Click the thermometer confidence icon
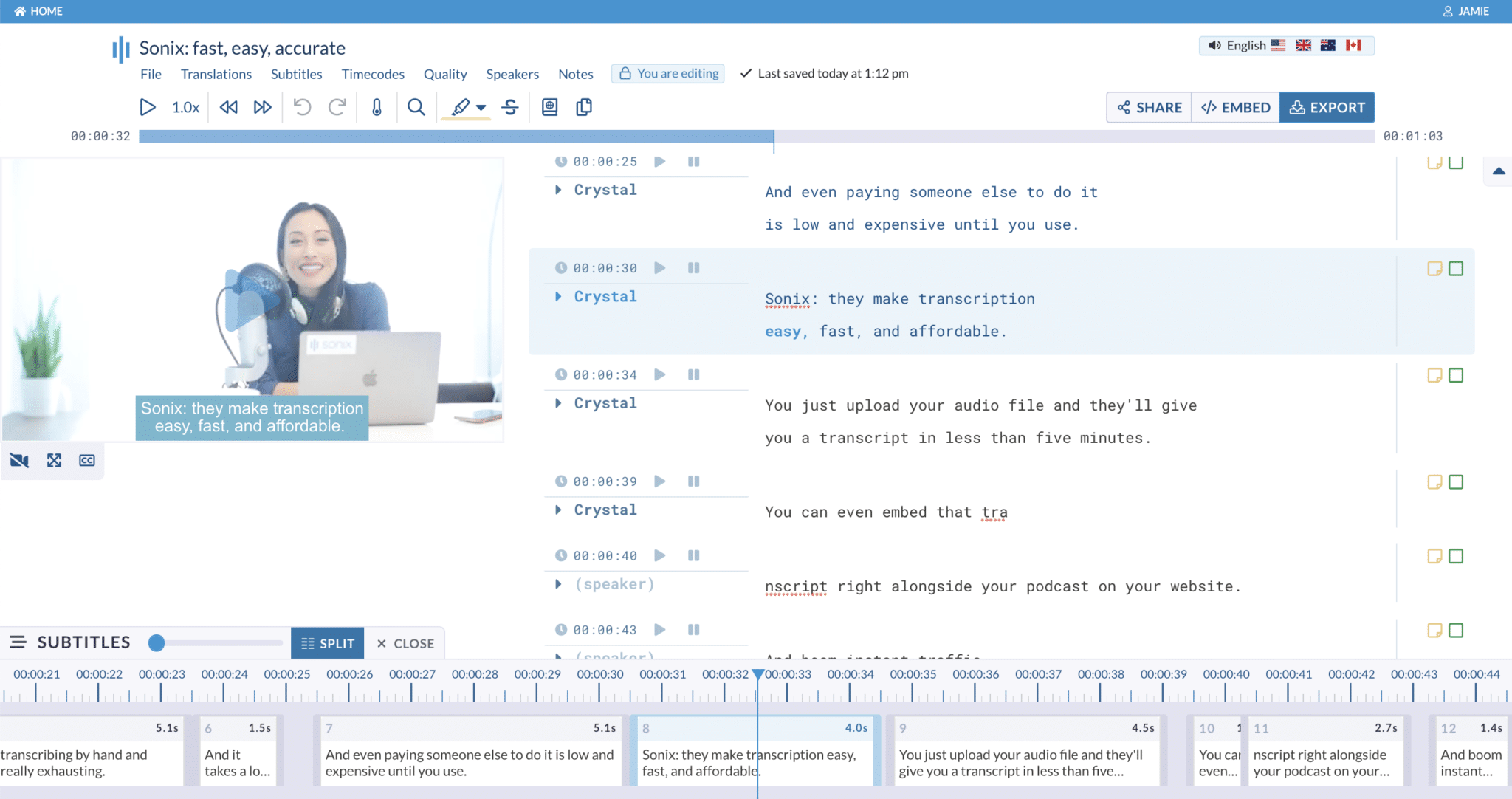The width and height of the screenshot is (1512, 799). (377, 108)
